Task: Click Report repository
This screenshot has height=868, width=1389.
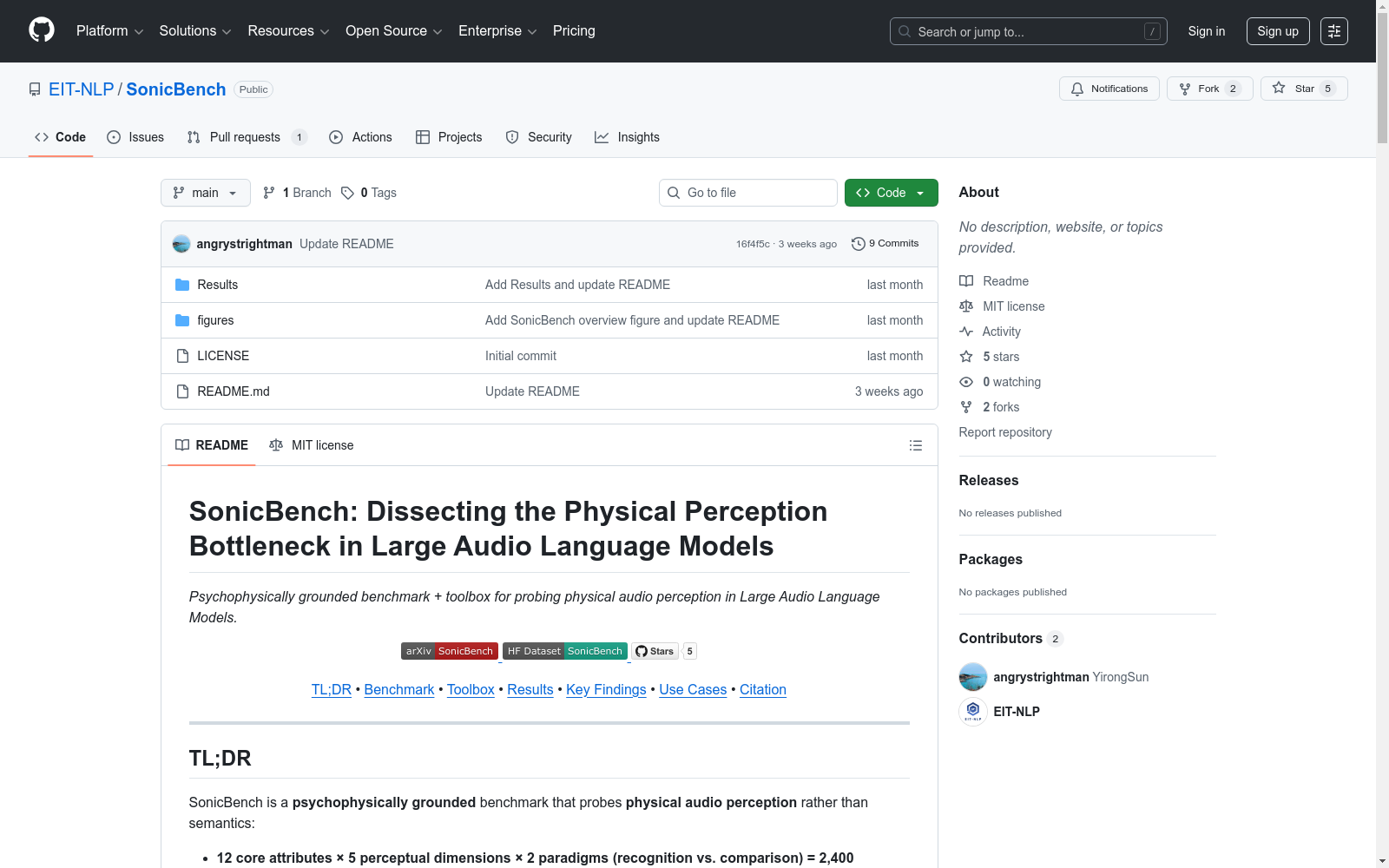Action: click(1005, 432)
